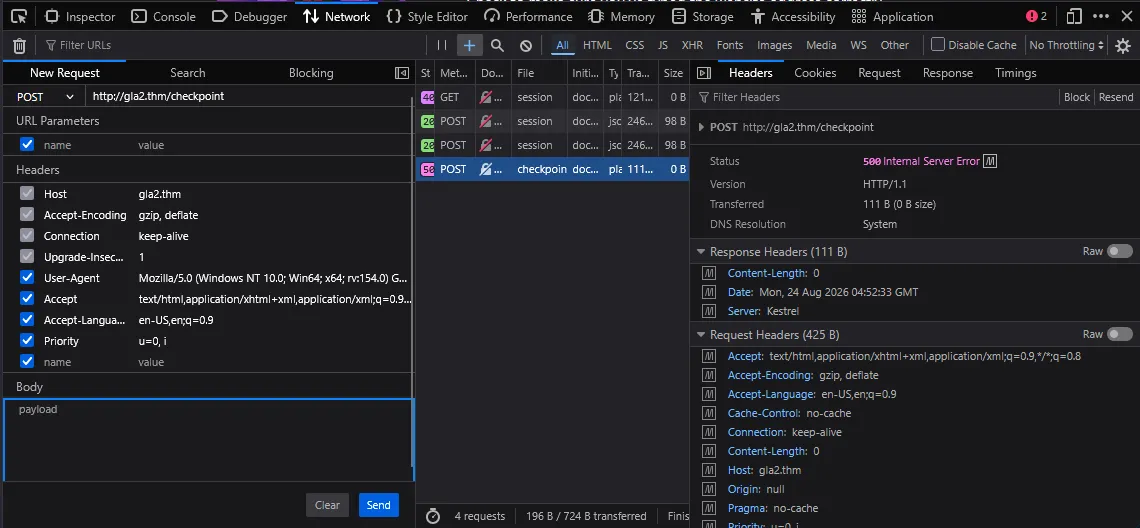Open MDN icon for Date response header
1140x528 pixels.
(710, 292)
